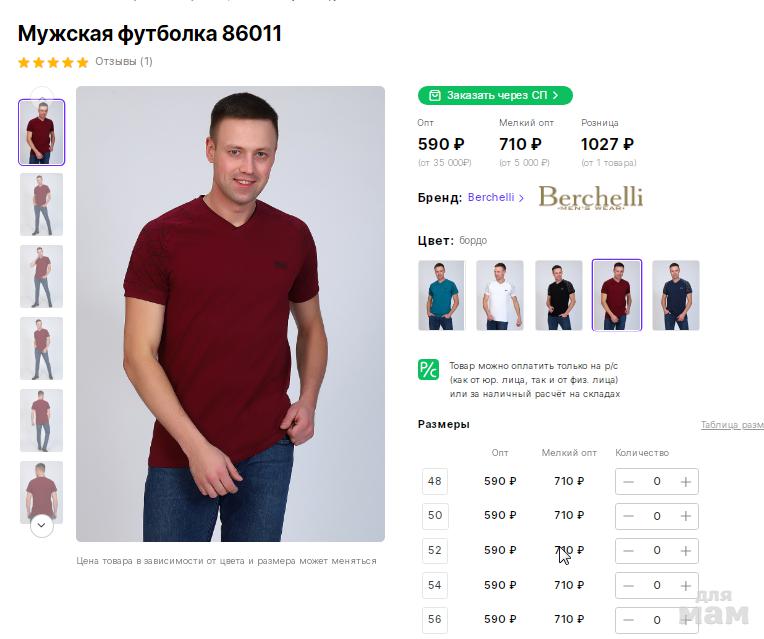Click the Berchelli brand logo
This screenshot has width=764, height=639.
(x=590, y=197)
